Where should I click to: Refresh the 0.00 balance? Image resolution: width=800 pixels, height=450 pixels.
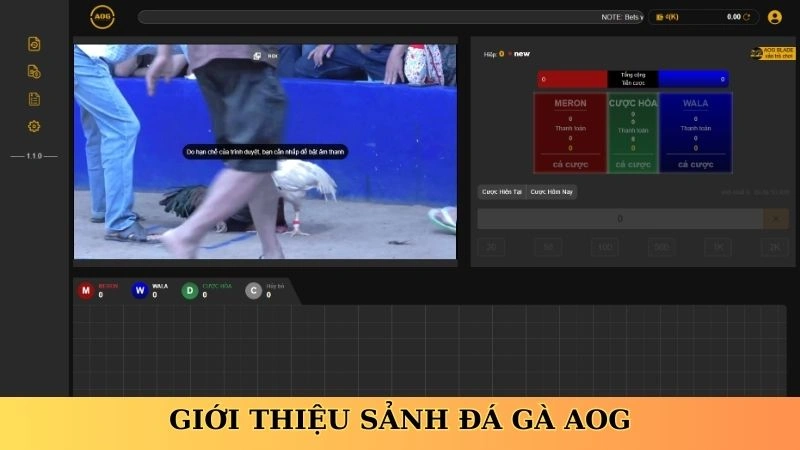click(746, 17)
